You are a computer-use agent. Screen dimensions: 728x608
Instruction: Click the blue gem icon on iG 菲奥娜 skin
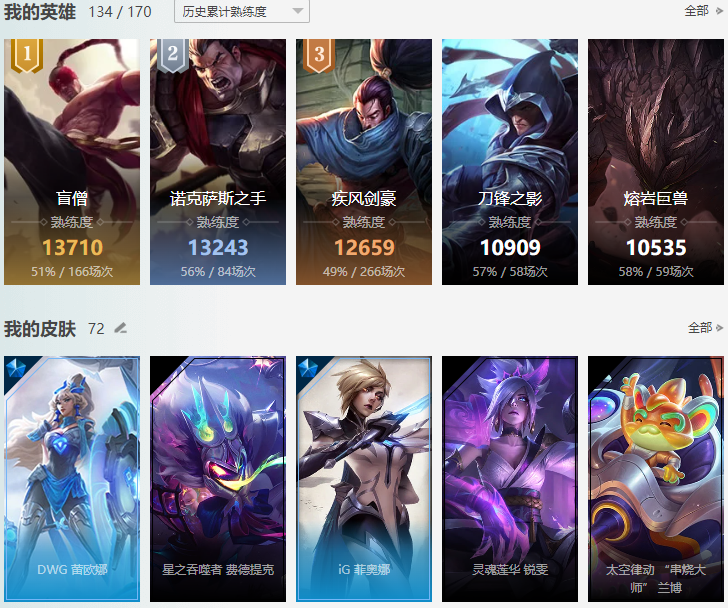(307, 368)
